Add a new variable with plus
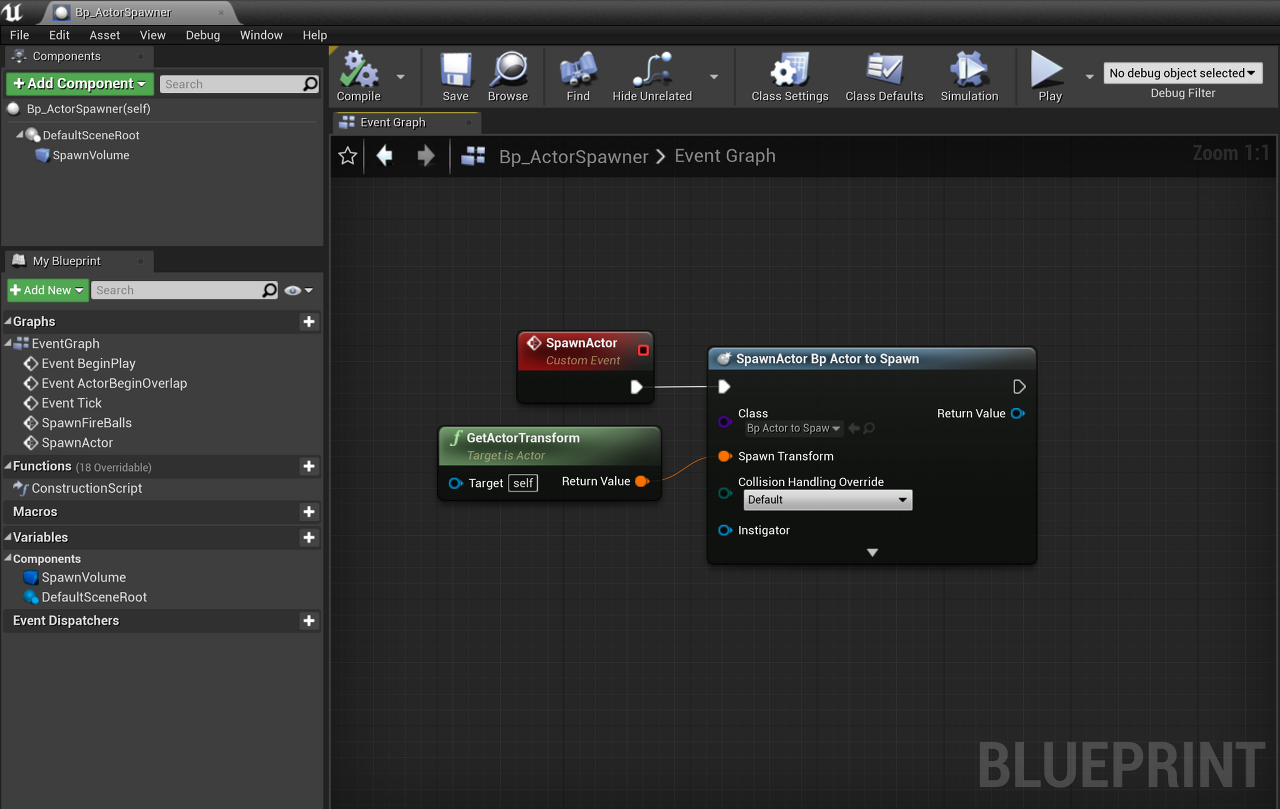This screenshot has height=809, width=1280. 309,538
